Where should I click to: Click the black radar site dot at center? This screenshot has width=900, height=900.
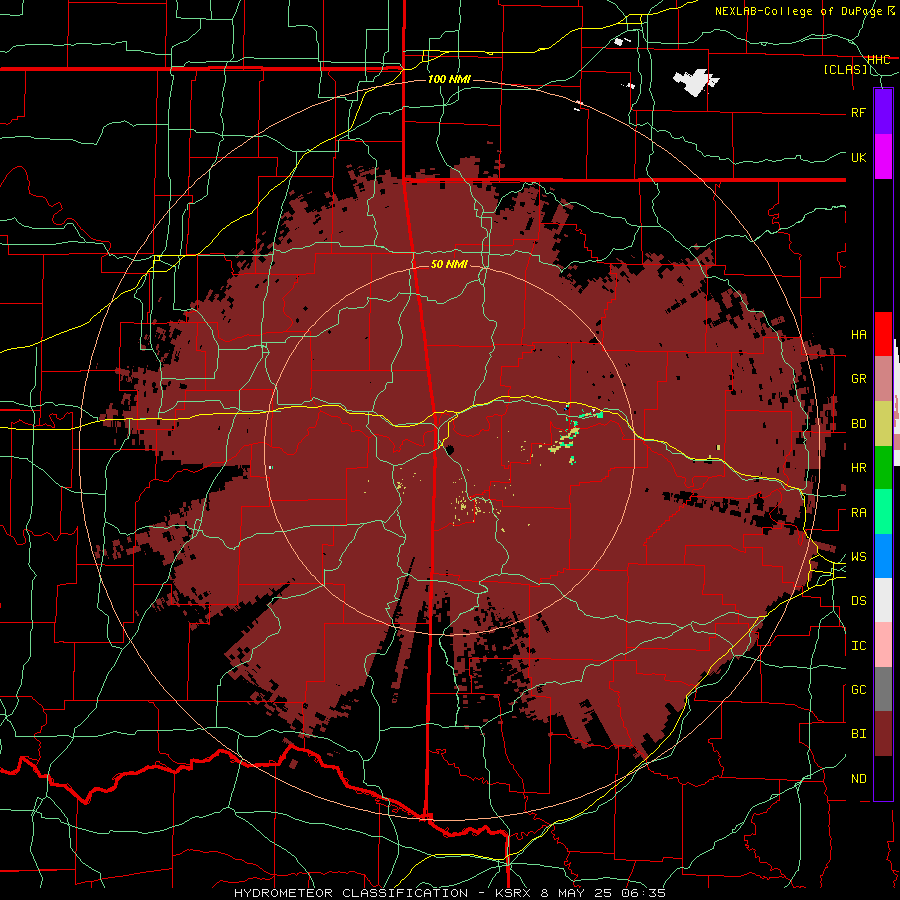pos(449,449)
